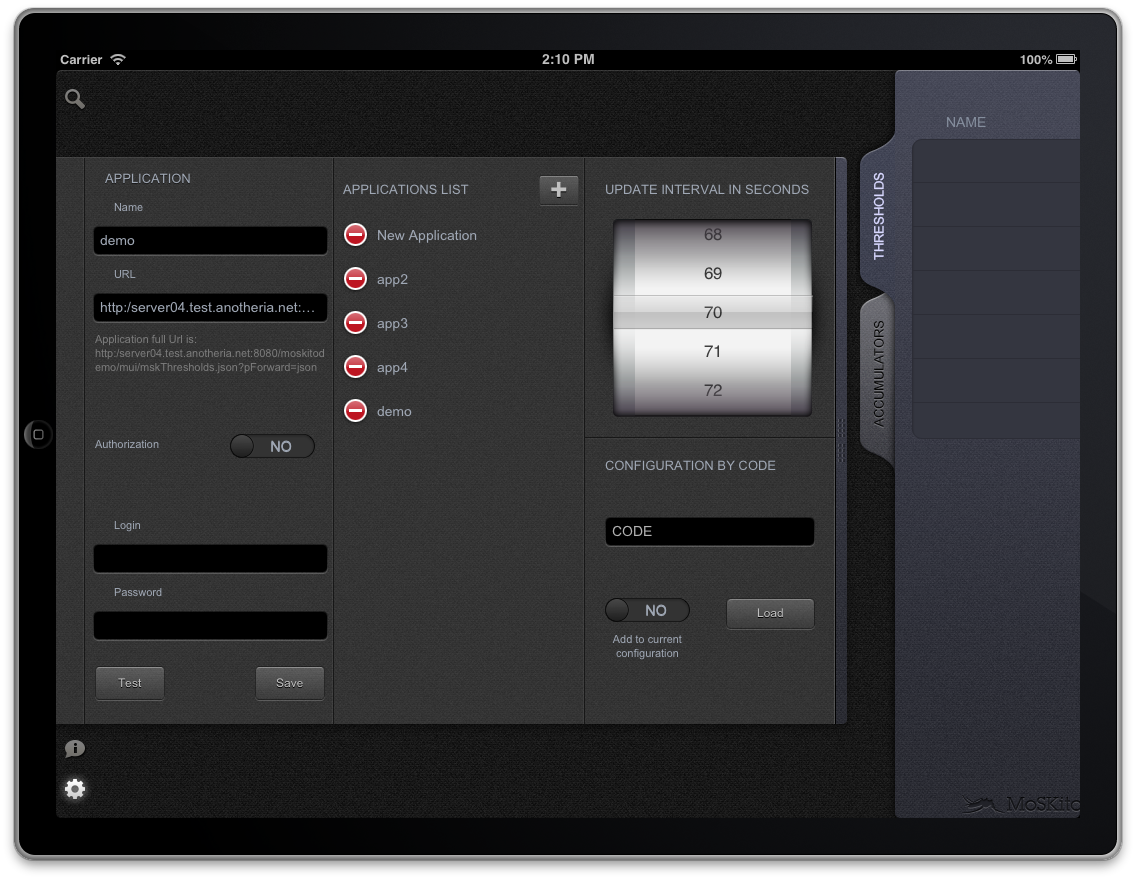1136x880 pixels.
Task: Click the Application full Url text
Action: 209,353
